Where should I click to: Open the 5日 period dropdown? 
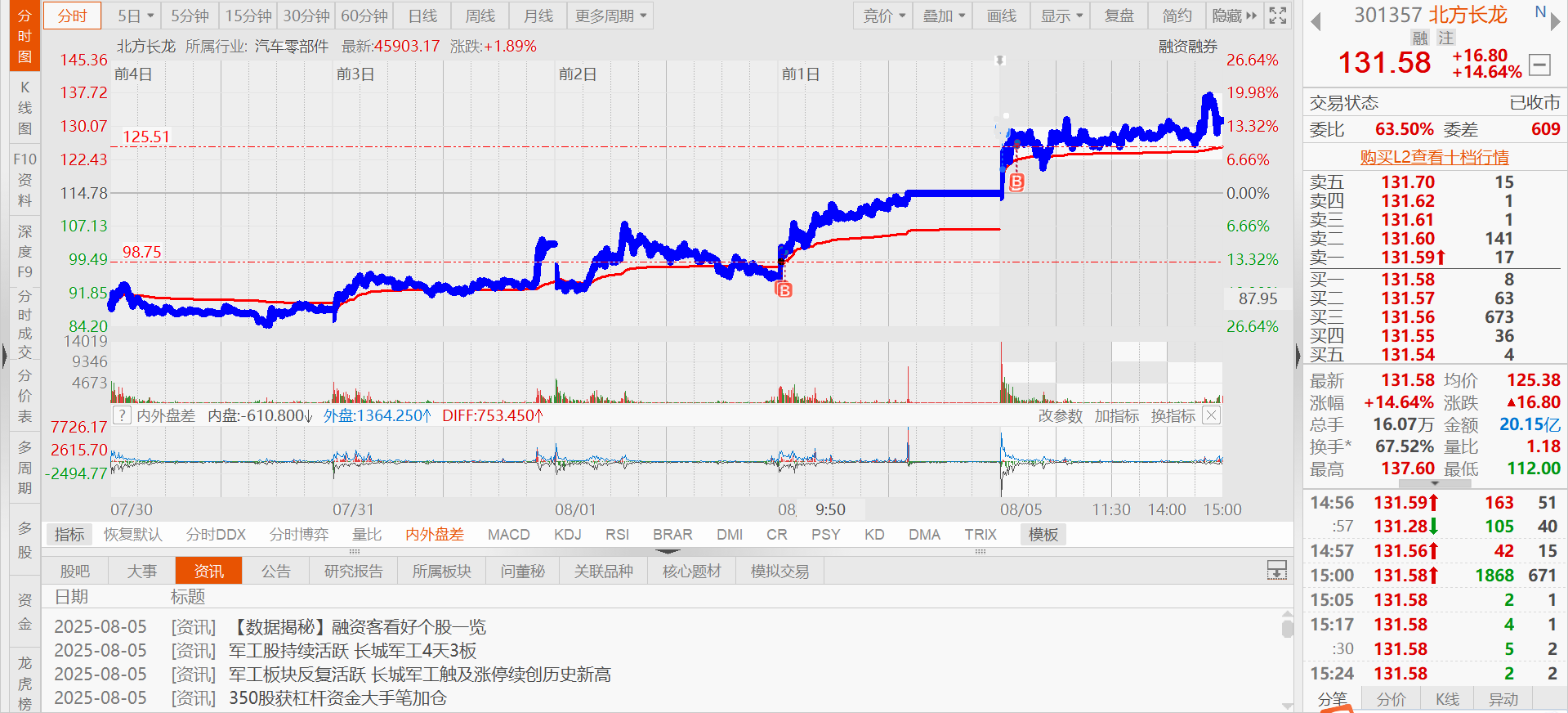[135, 16]
